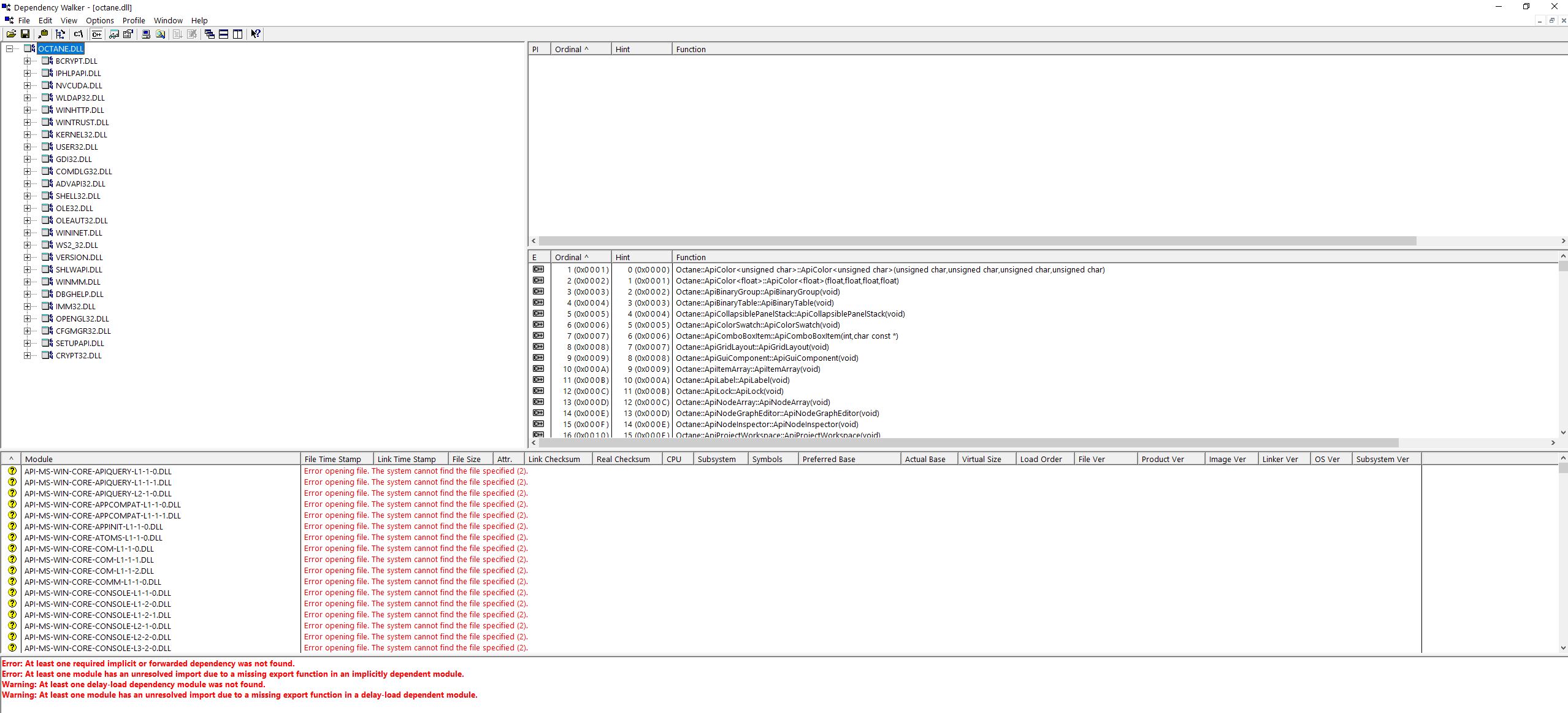The image size is (1568, 713).
Task: Click the Open file toolbar icon
Action: pyautogui.click(x=11, y=34)
